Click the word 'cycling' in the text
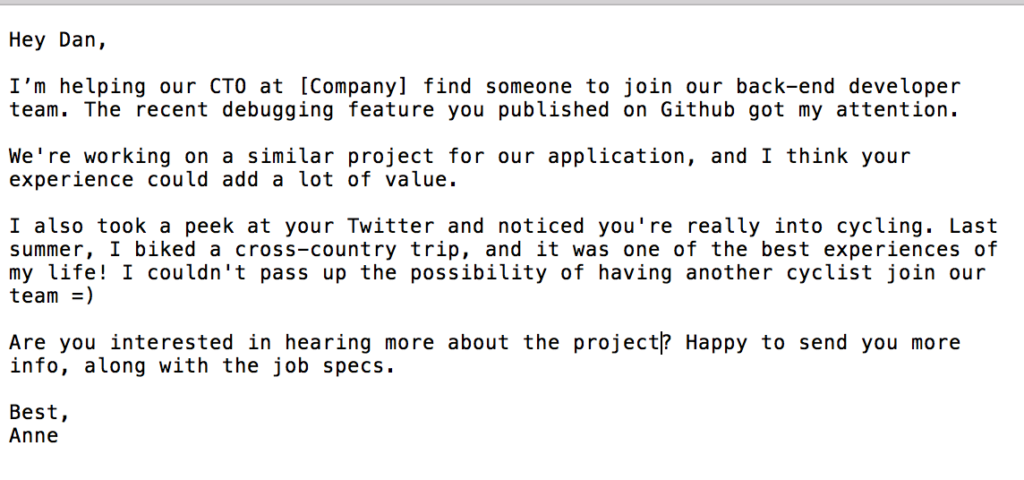 click(x=880, y=227)
